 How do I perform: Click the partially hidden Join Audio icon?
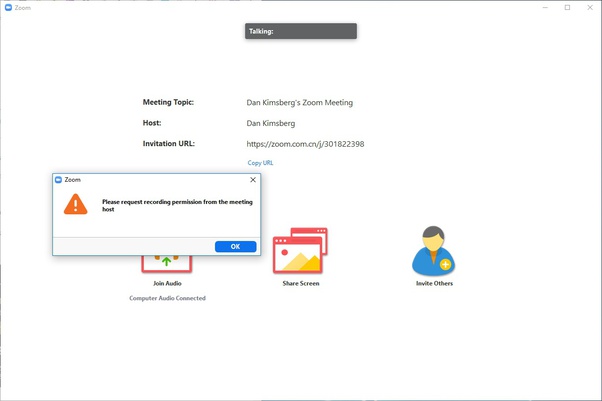point(167,264)
